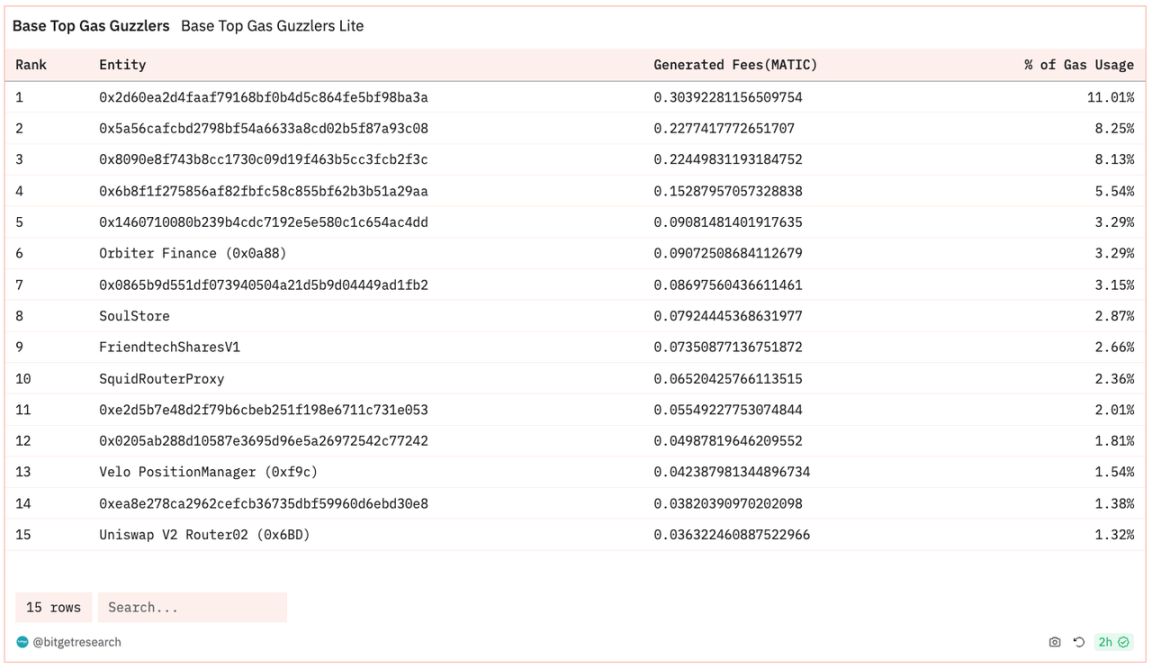Click the fee value 0.22449831193184752
Image resolution: width=1152 pixels, height=669 pixels.
728,159
